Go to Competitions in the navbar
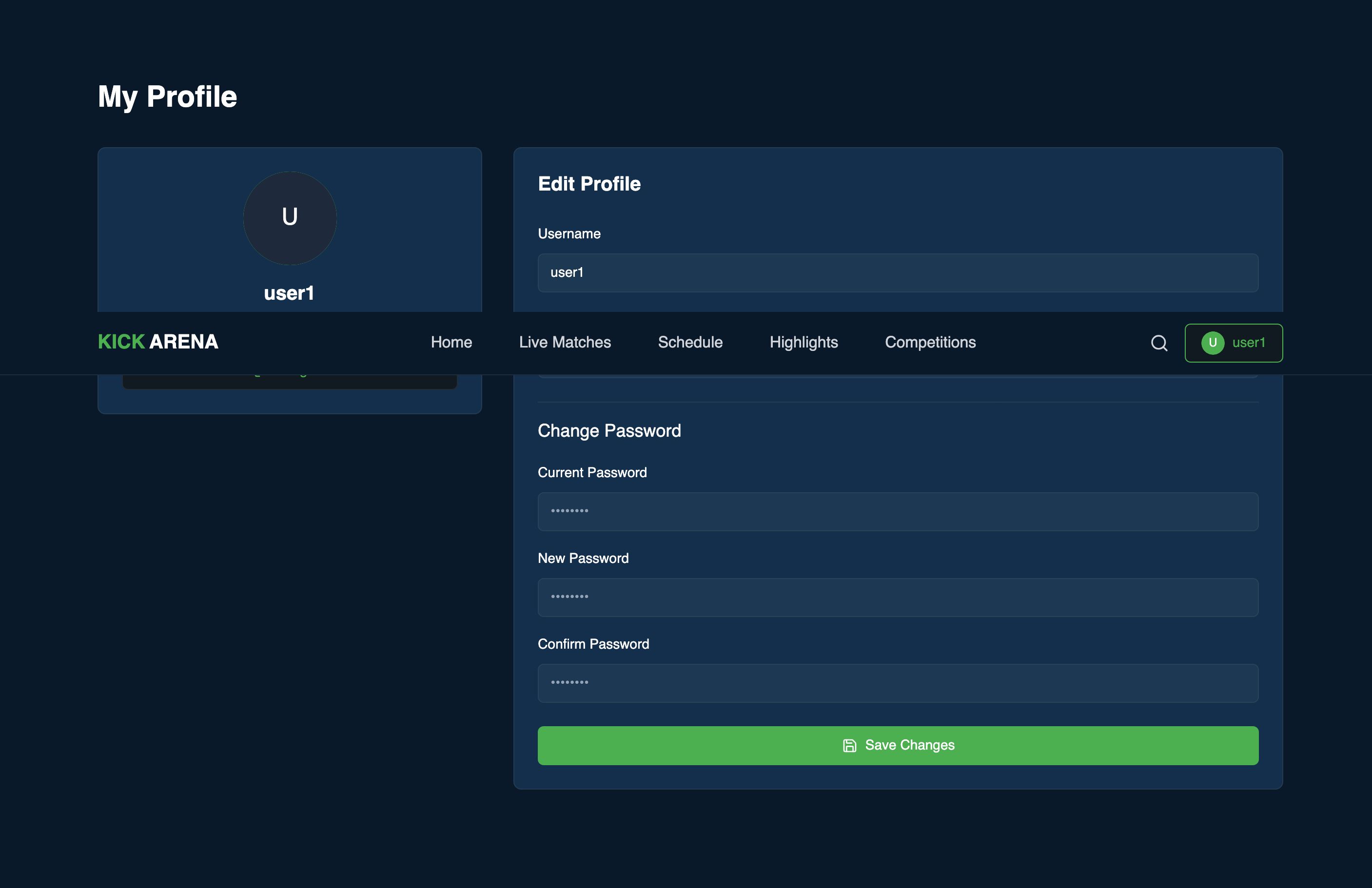Image resolution: width=1372 pixels, height=888 pixels. point(930,342)
